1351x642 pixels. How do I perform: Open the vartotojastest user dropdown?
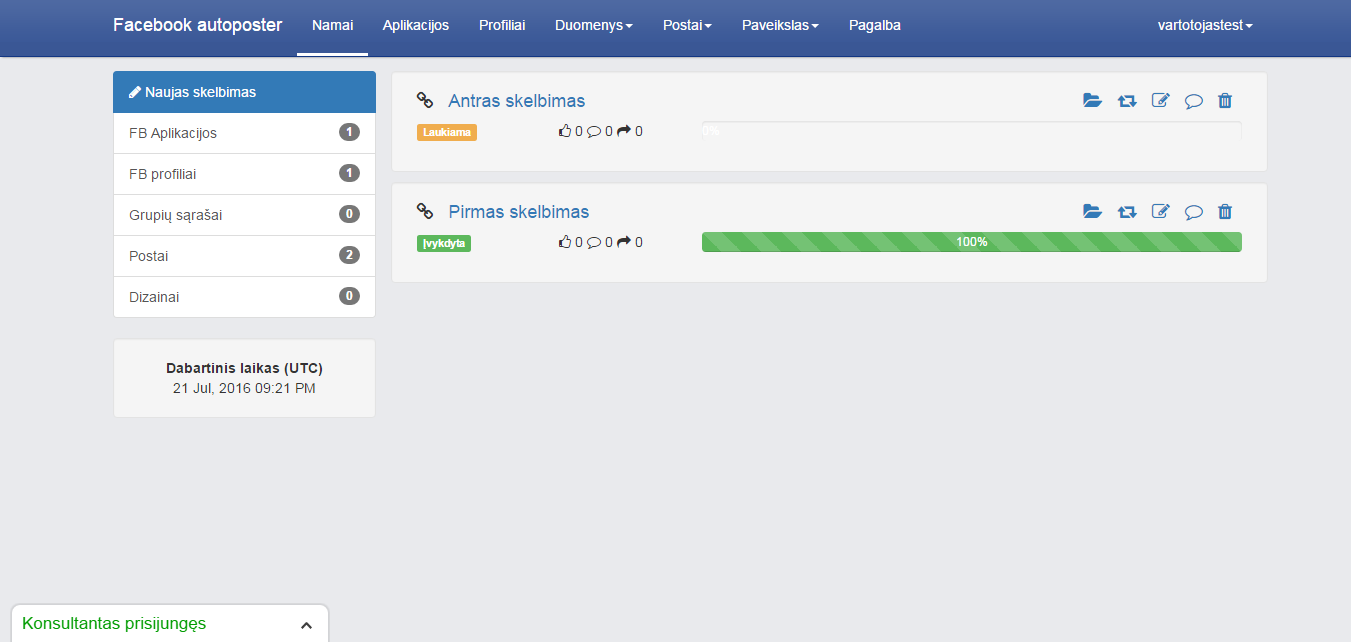pyautogui.click(x=1205, y=26)
